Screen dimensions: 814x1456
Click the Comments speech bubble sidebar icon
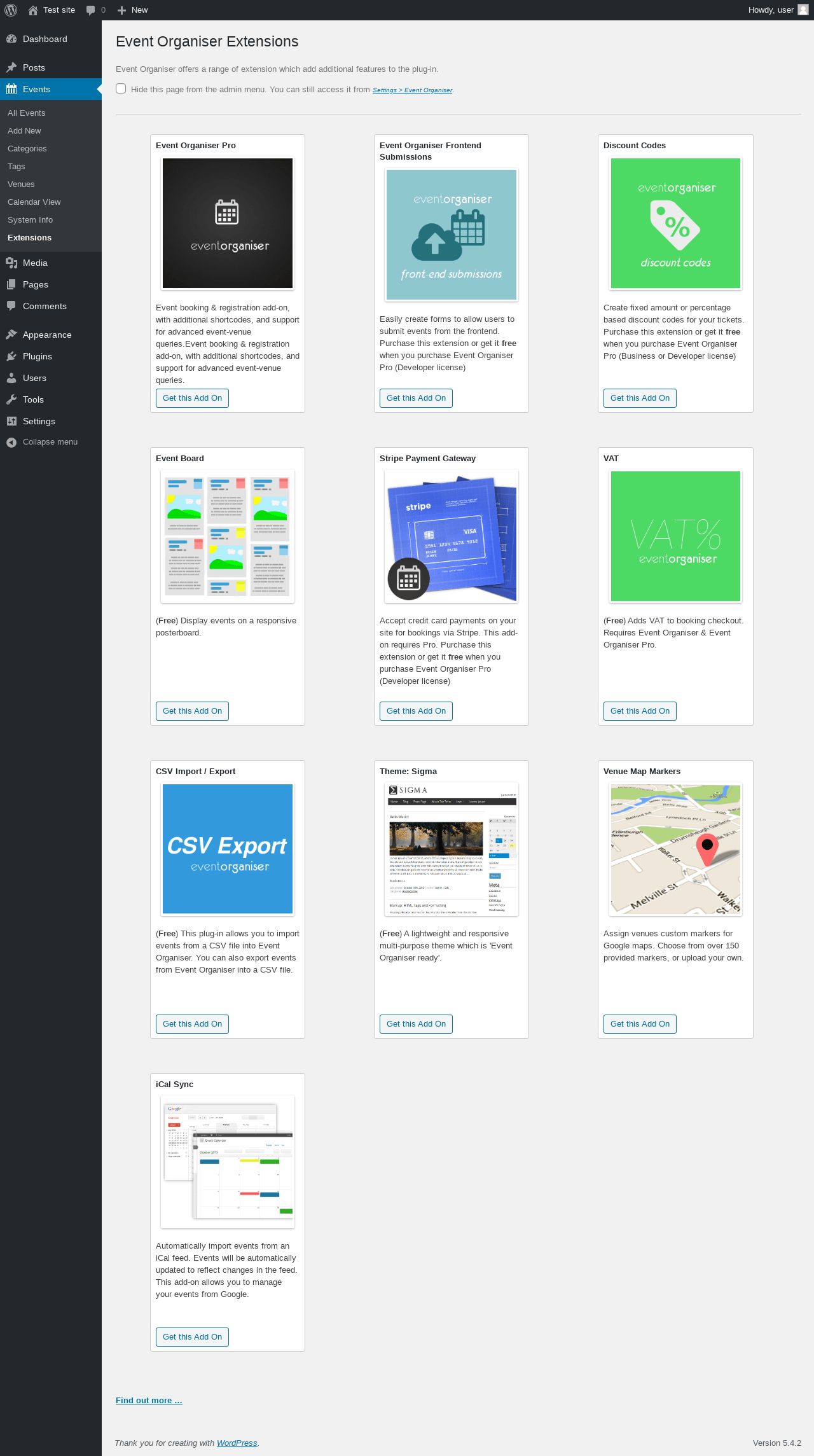[11, 306]
